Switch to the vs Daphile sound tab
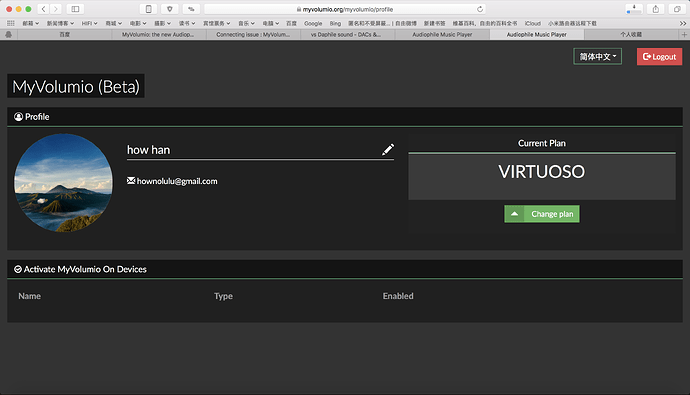The height and width of the screenshot is (395, 690). (x=347, y=34)
